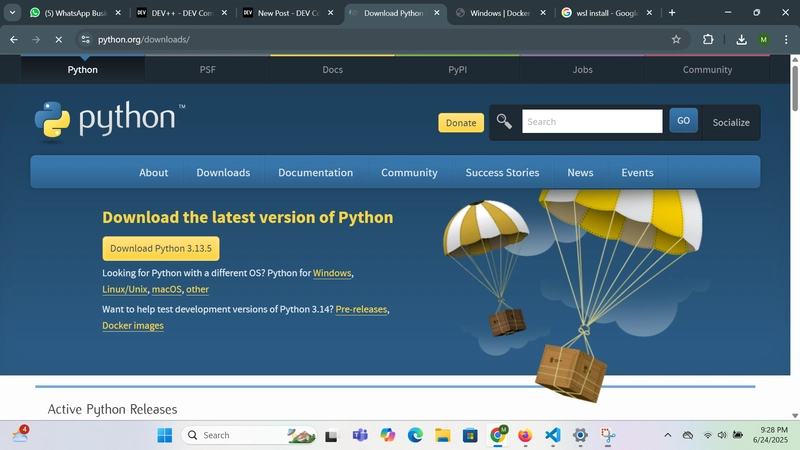Open a new browser tab
800x450 pixels.
672,13
